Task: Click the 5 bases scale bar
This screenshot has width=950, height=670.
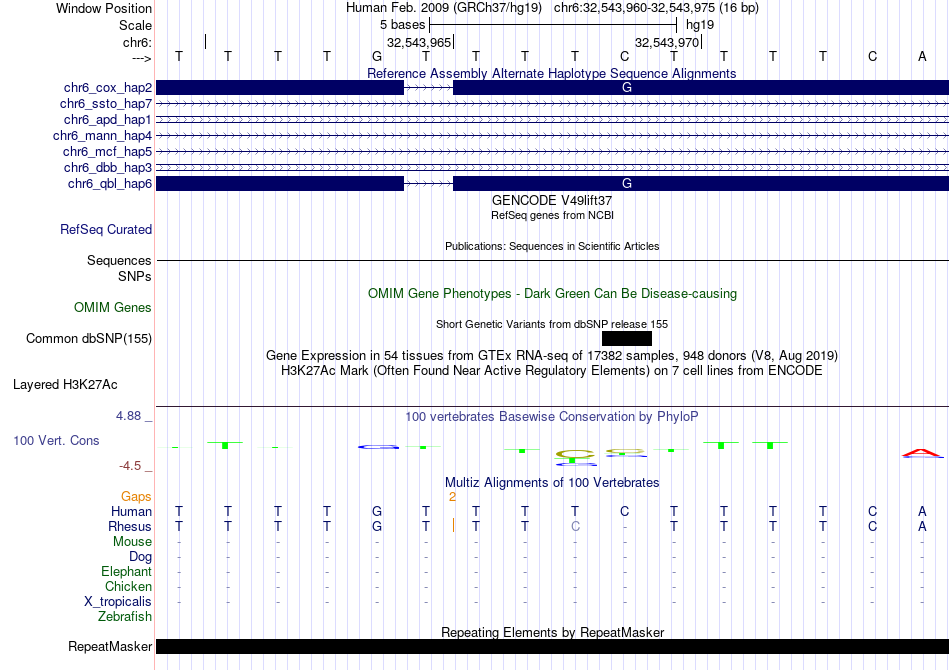Action: [x=553, y=25]
